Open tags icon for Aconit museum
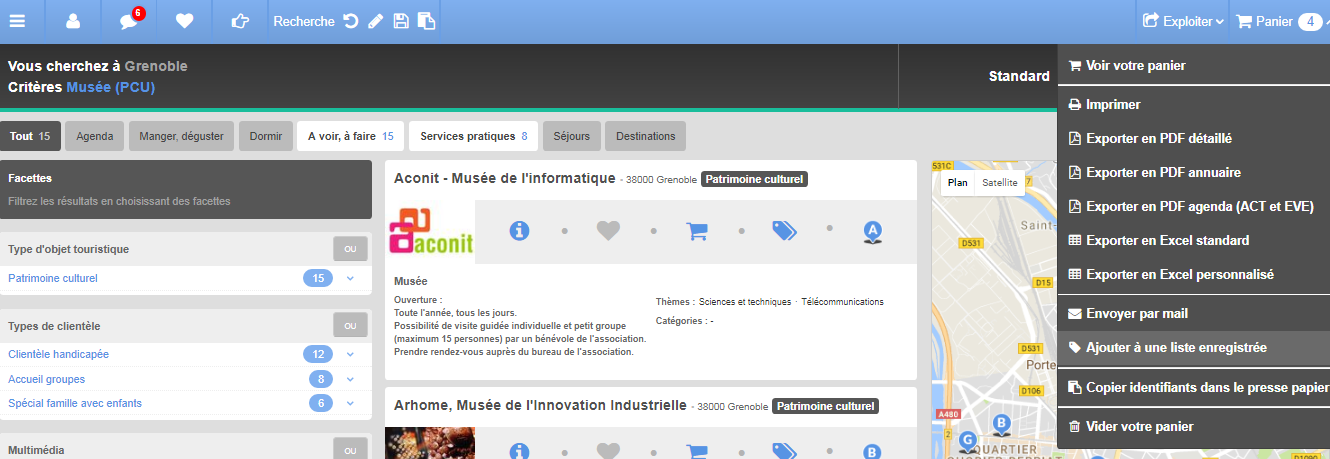This screenshot has width=1330, height=459. [x=785, y=231]
